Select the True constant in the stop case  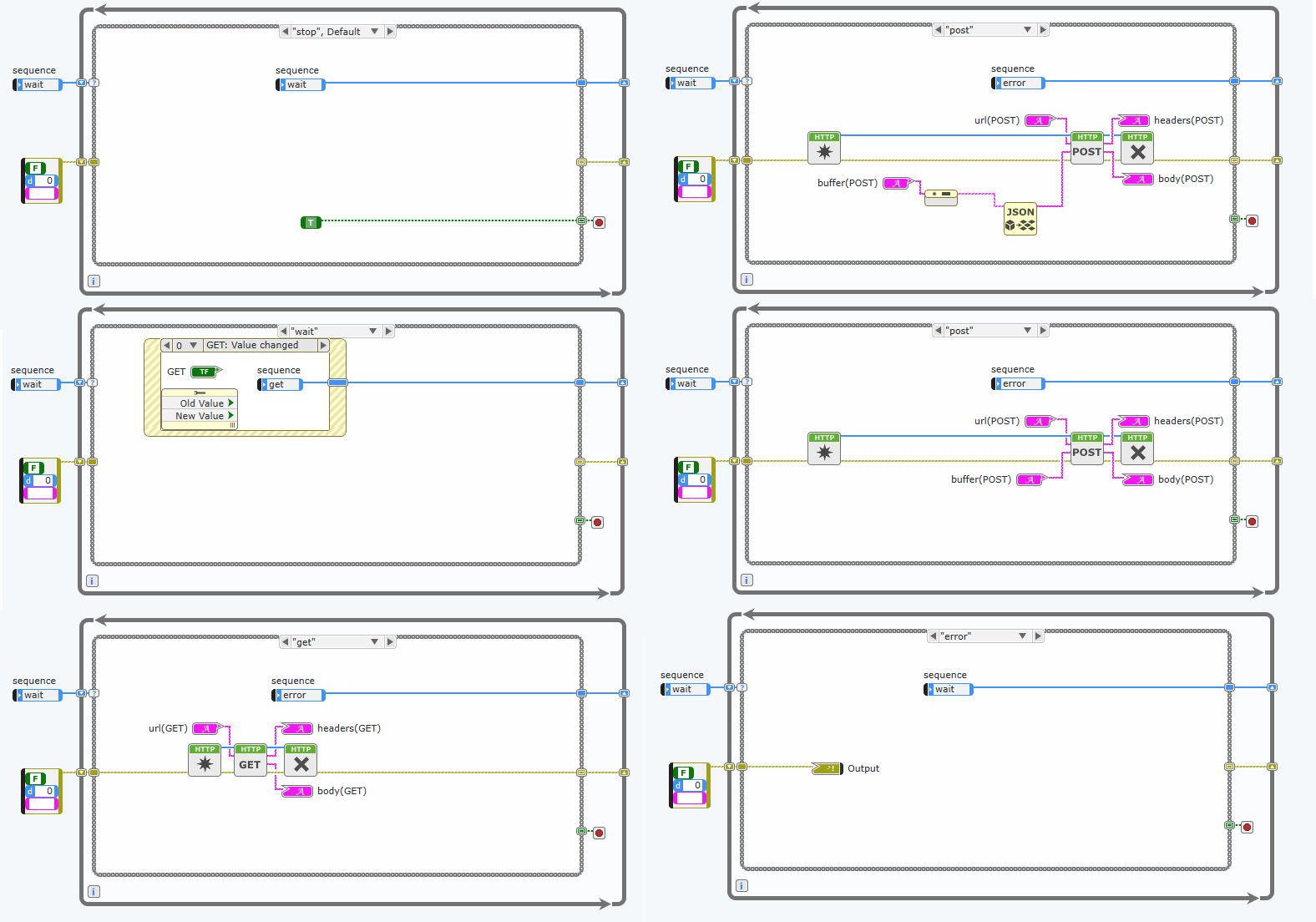coord(311,222)
